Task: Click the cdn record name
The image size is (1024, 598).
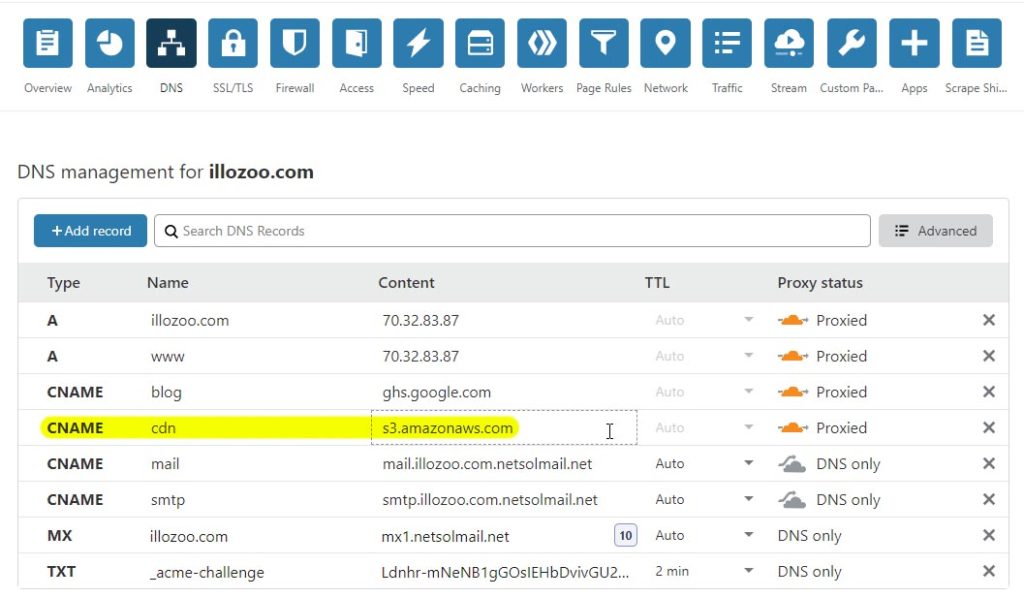Action: 163,428
